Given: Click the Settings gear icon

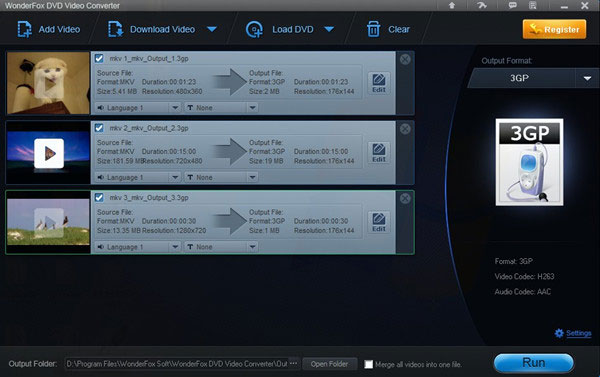Looking at the screenshot, I should click(559, 333).
